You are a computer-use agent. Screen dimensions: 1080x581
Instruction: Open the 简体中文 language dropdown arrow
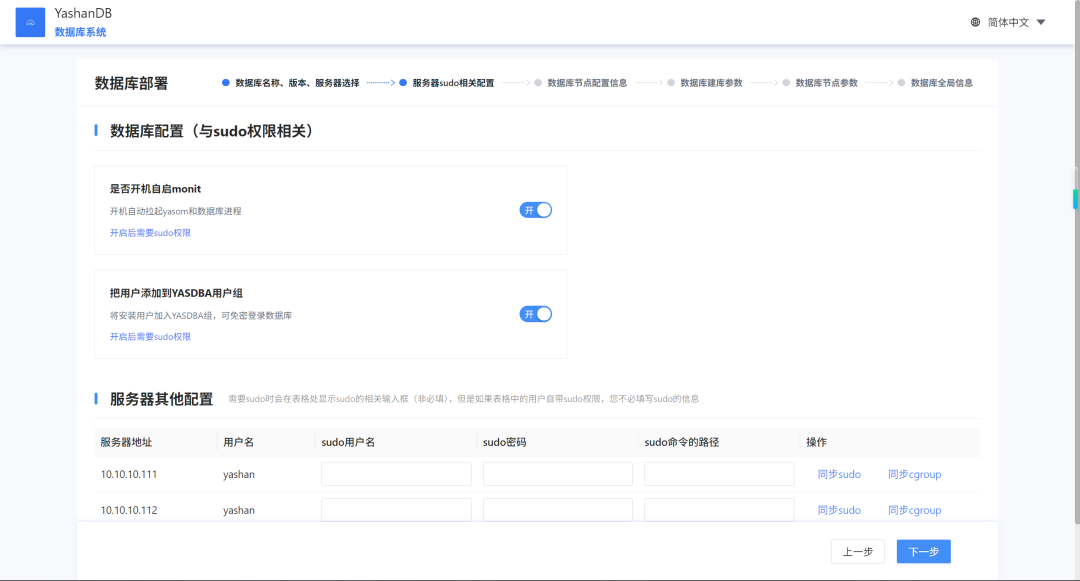(1041, 22)
